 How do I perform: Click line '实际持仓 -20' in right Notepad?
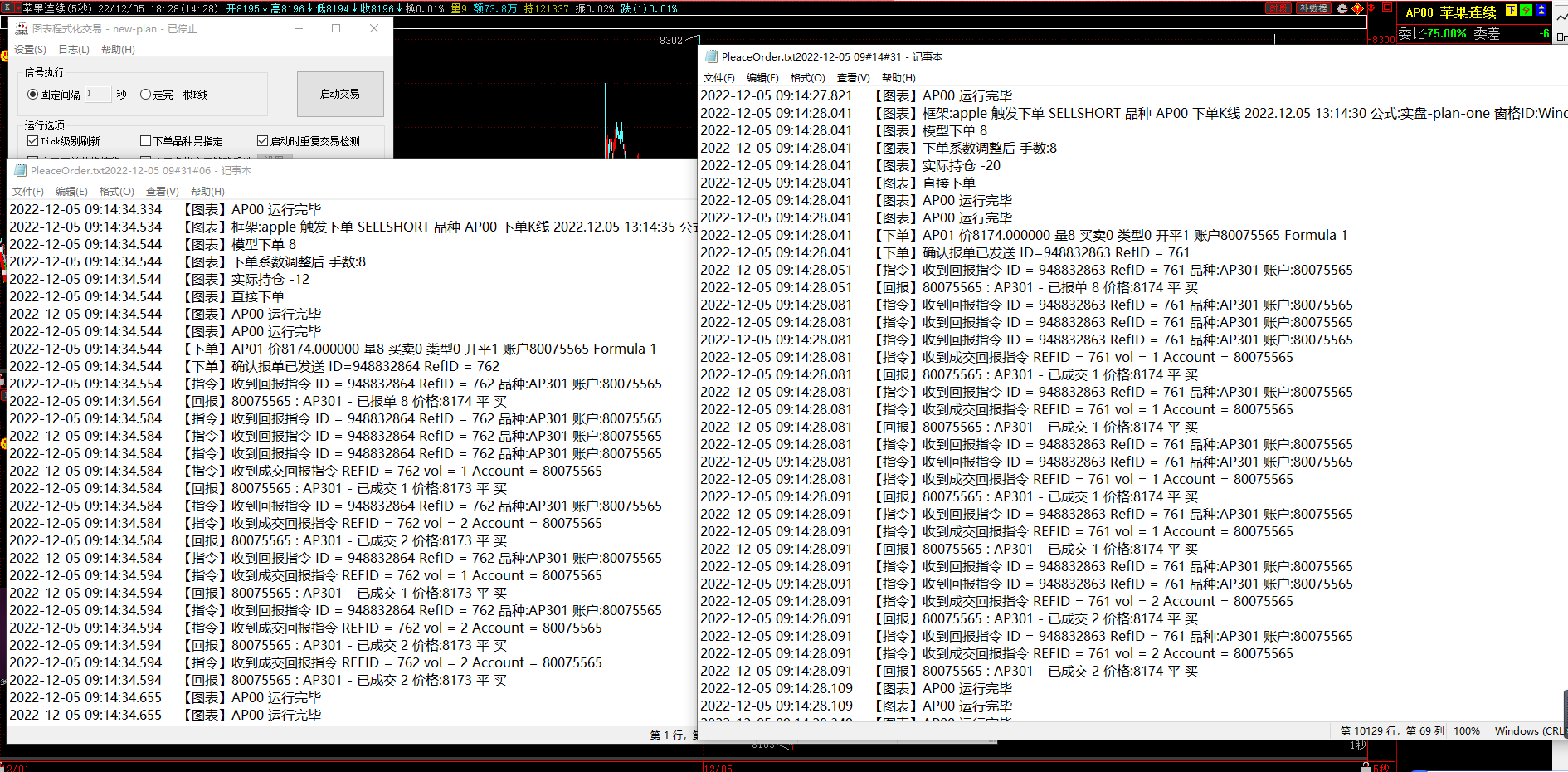click(962, 165)
